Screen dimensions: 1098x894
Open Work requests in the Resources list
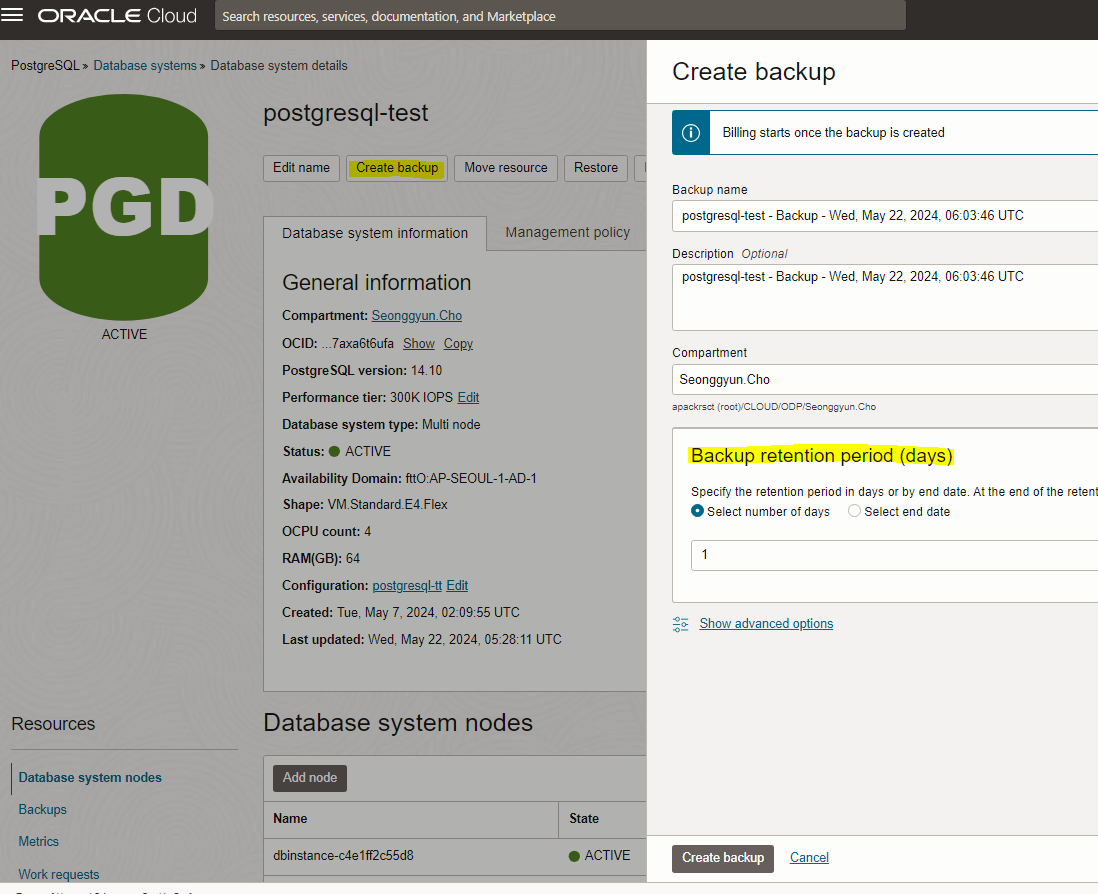59,874
